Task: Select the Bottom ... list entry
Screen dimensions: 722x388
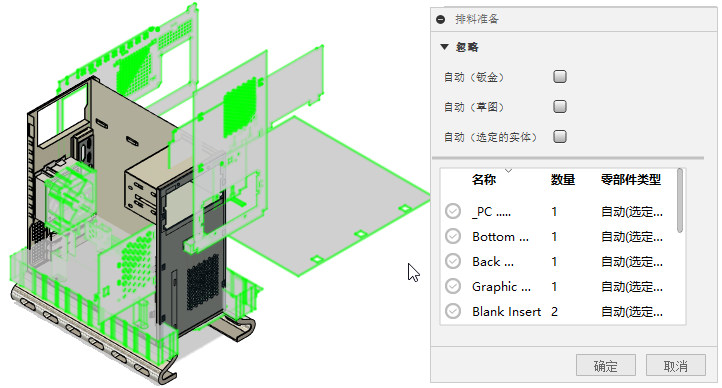Action: [501, 237]
